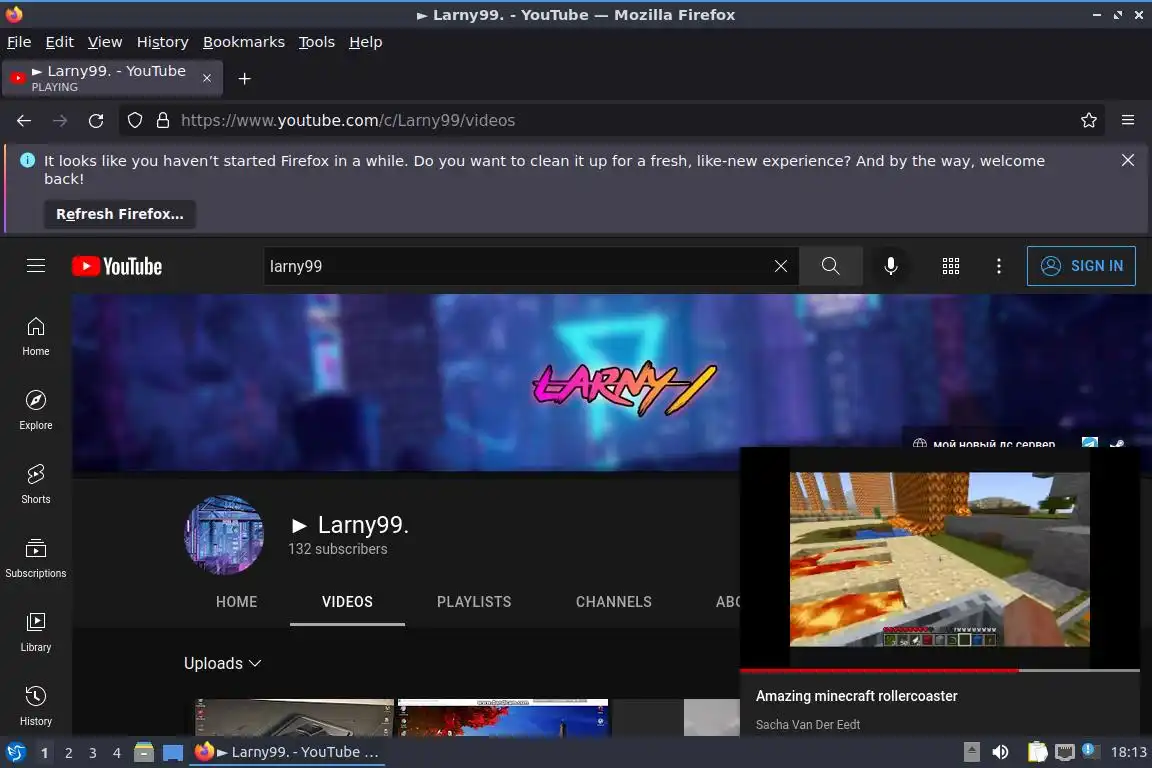Click the miniplayer video

pyautogui.click(x=939, y=559)
